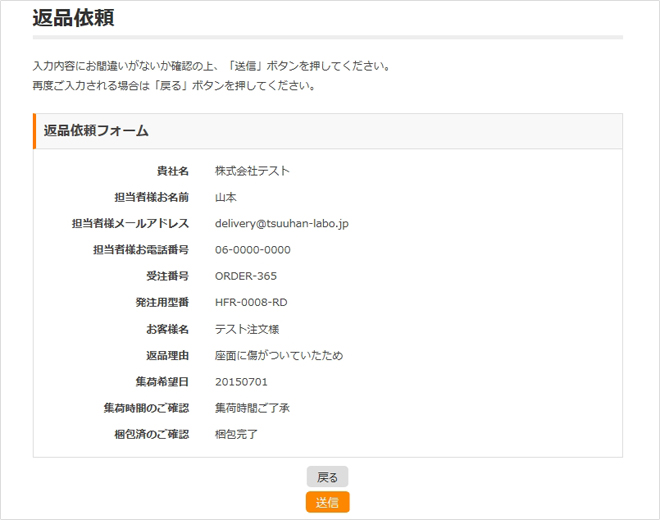Select the 返品理由 field label
660x520 pixels.
pyautogui.click(x=167, y=355)
